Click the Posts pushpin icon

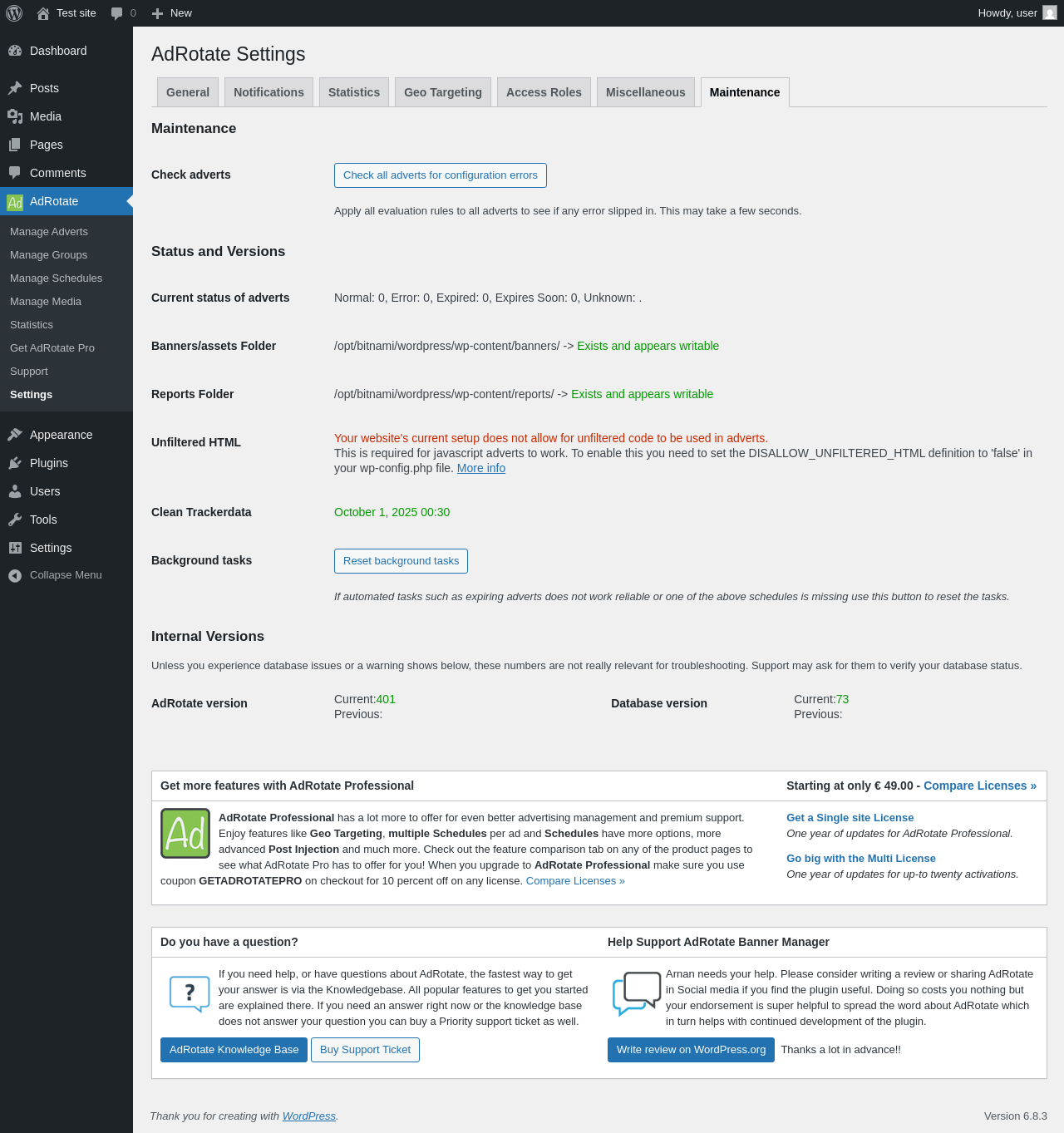click(x=15, y=88)
